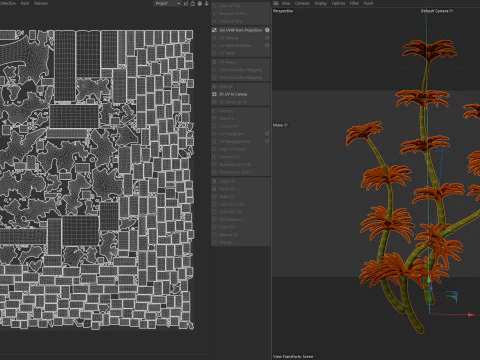This screenshot has width=480, height=360.
Task: Click the green Y-axis arrow of gizmo
Action: coord(429,279)
